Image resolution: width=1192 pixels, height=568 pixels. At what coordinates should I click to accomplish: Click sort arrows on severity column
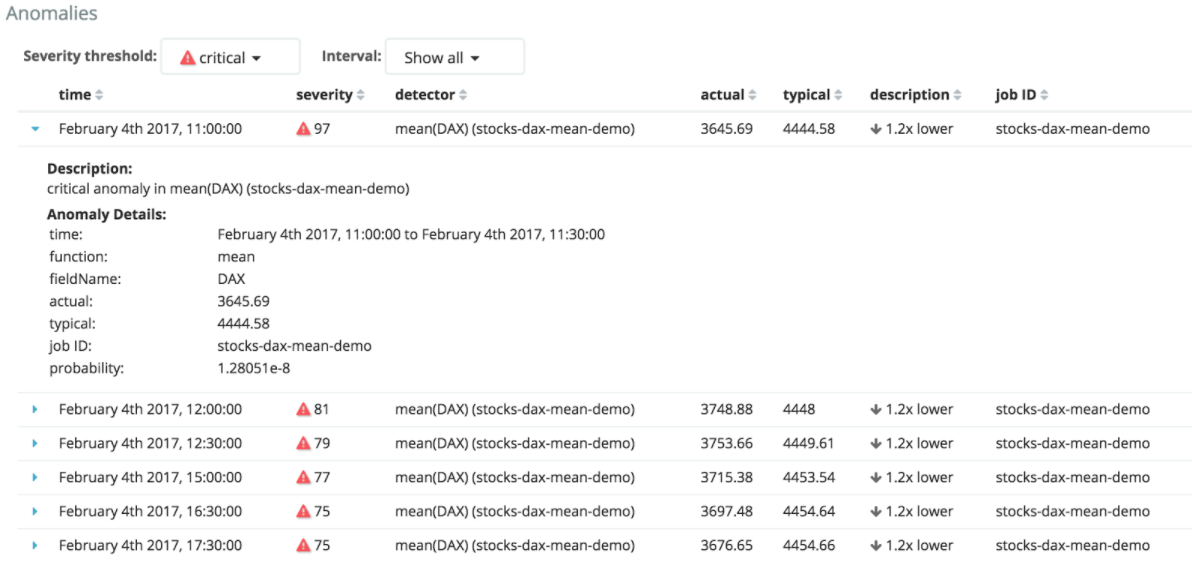point(360,95)
